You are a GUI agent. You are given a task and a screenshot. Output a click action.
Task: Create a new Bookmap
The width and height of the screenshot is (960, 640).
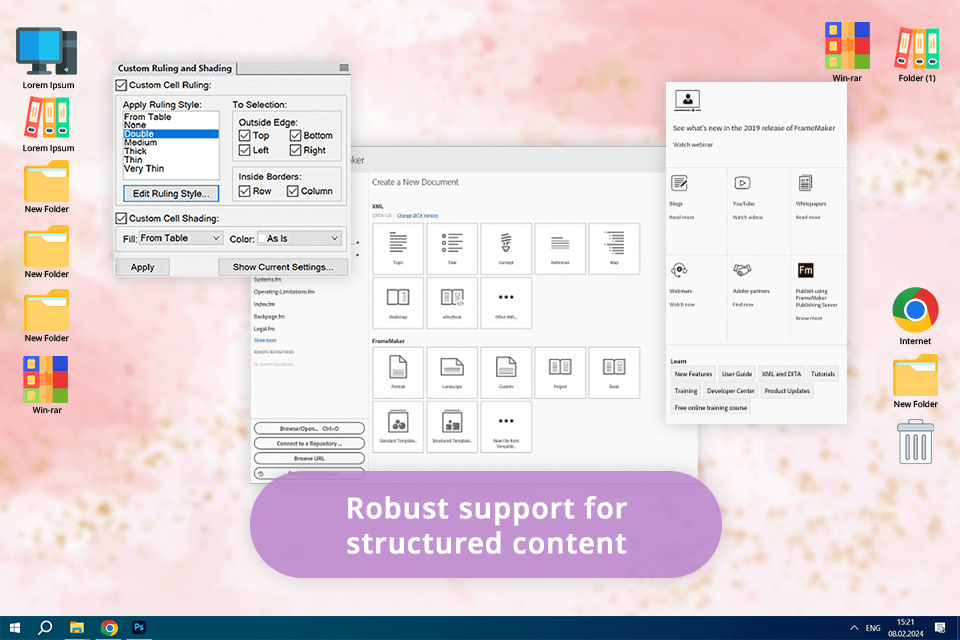tap(398, 303)
